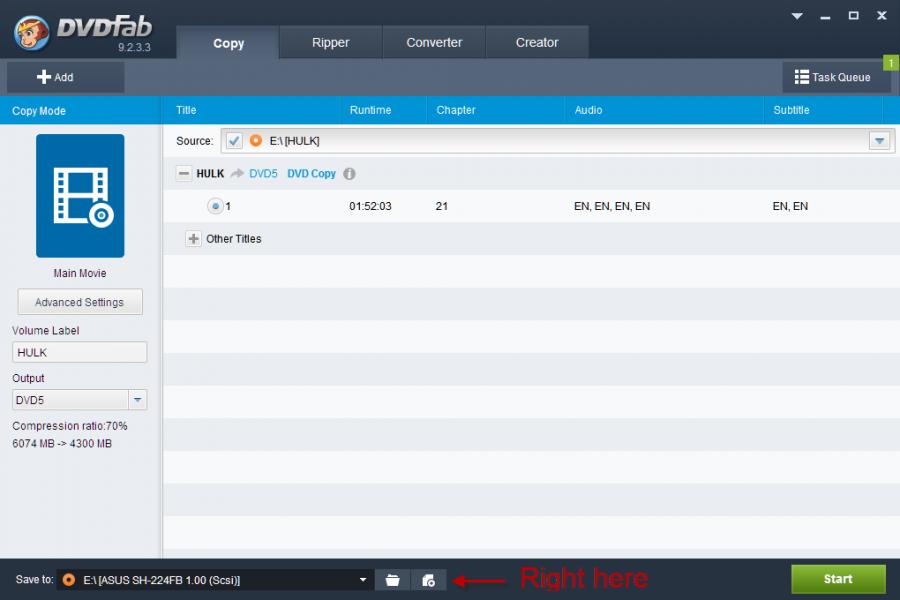Image resolution: width=900 pixels, height=600 pixels.
Task: Click the DVD Copy link
Action: (x=311, y=173)
